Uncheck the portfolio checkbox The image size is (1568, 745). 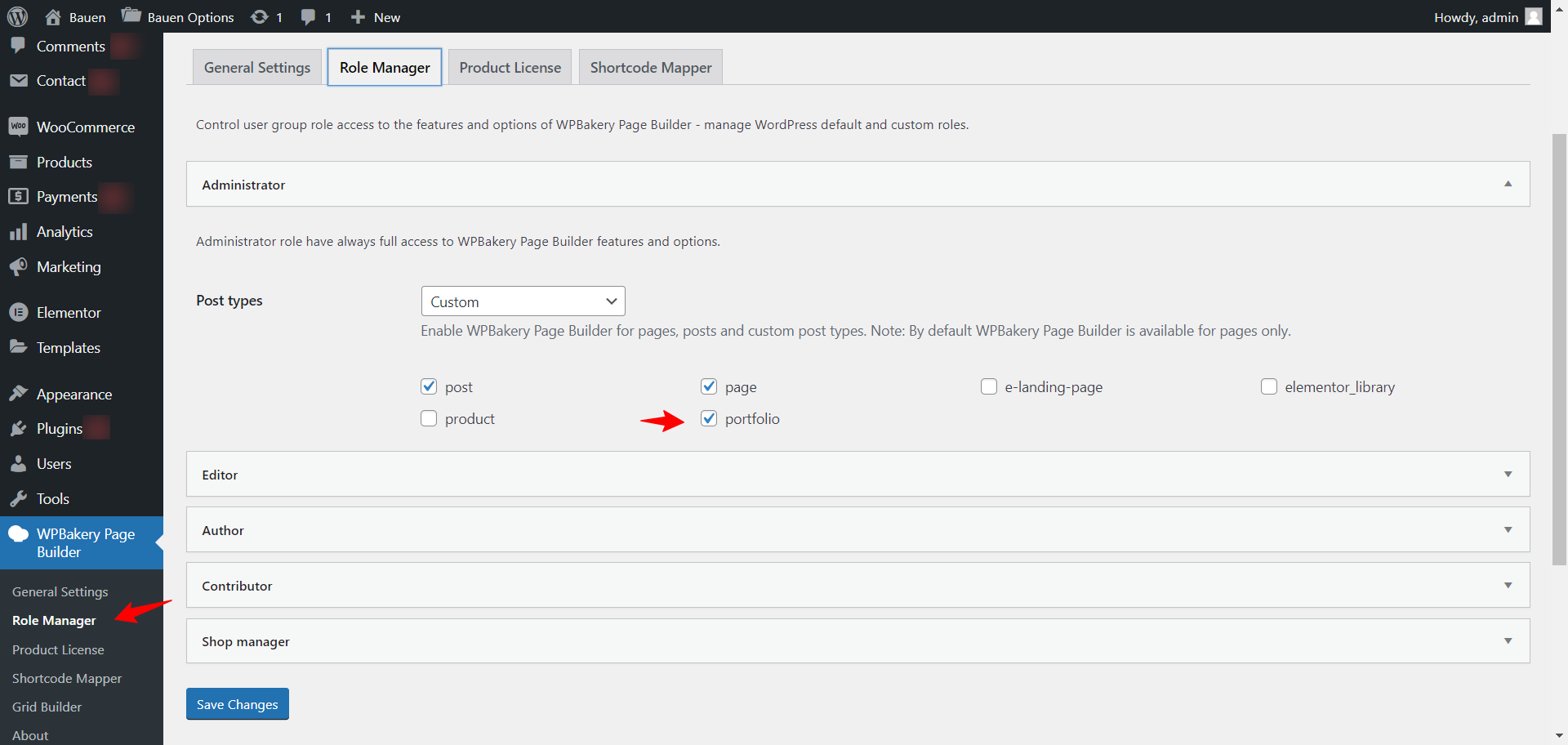pyautogui.click(x=709, y=418)
